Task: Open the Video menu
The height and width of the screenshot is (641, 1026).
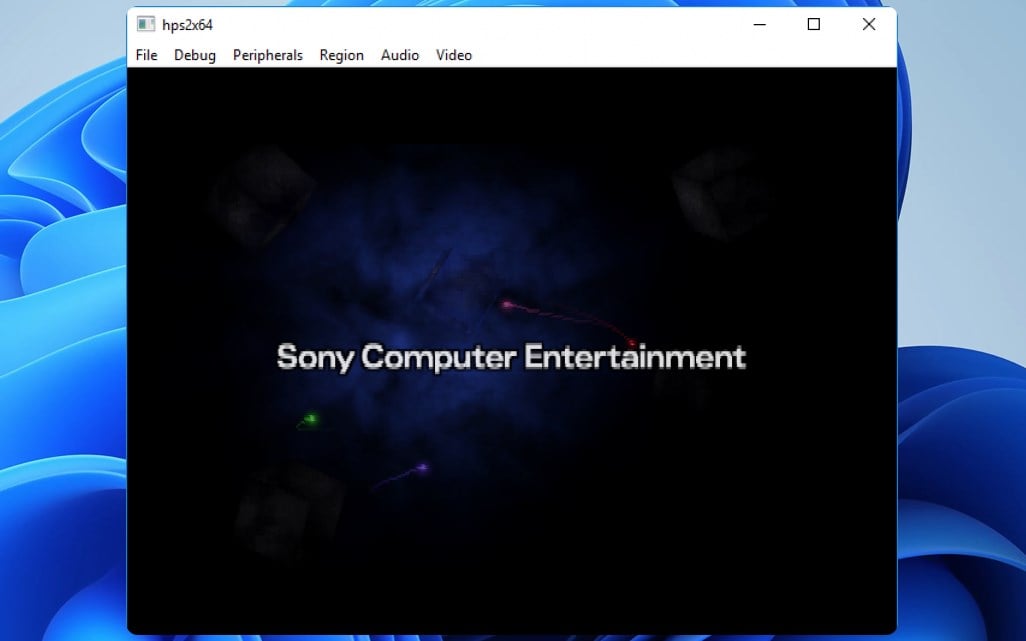Action: coord(454,55)
